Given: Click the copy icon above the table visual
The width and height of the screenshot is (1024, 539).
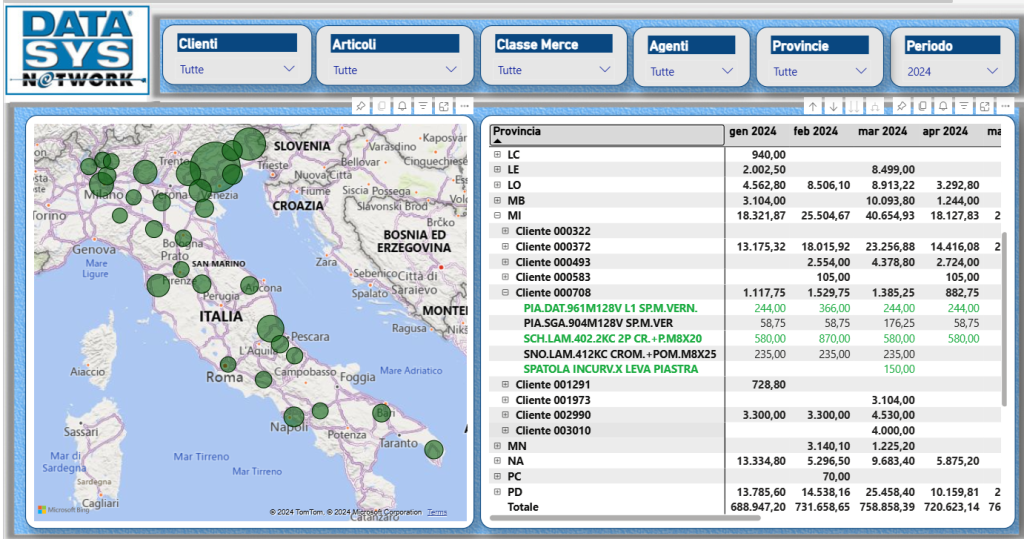Looking at the screenshot, I should [922, 106].
